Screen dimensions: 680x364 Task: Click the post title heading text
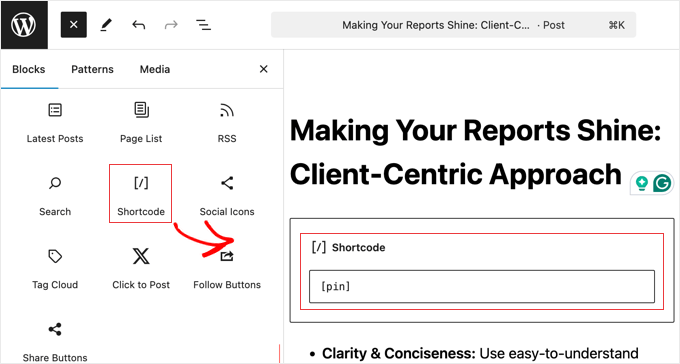point(475,152)
